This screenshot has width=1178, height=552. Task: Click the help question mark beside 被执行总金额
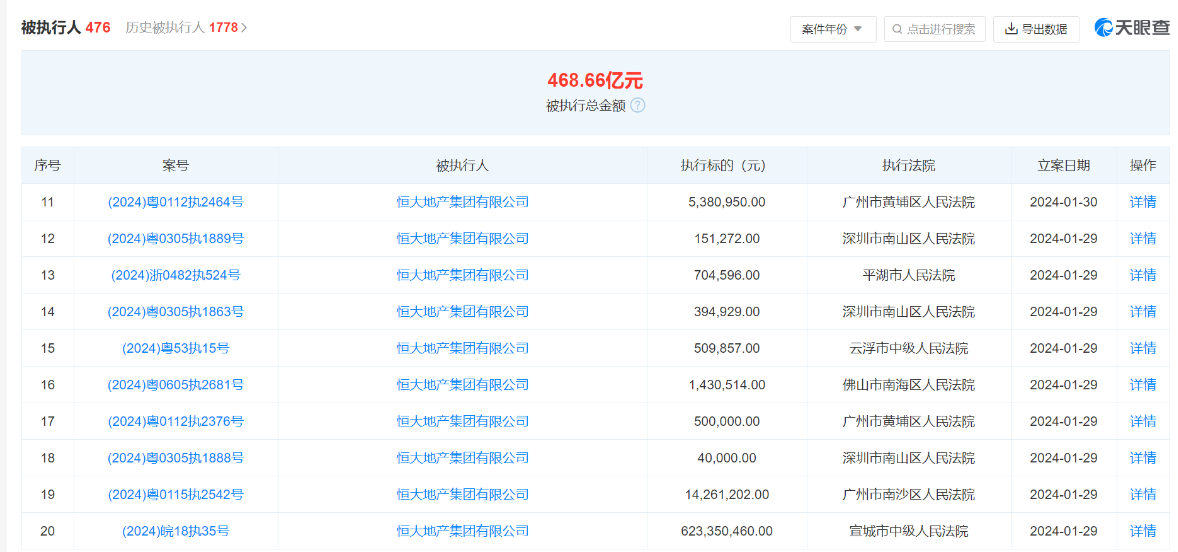pyautogui.click(x=638, y=105)
